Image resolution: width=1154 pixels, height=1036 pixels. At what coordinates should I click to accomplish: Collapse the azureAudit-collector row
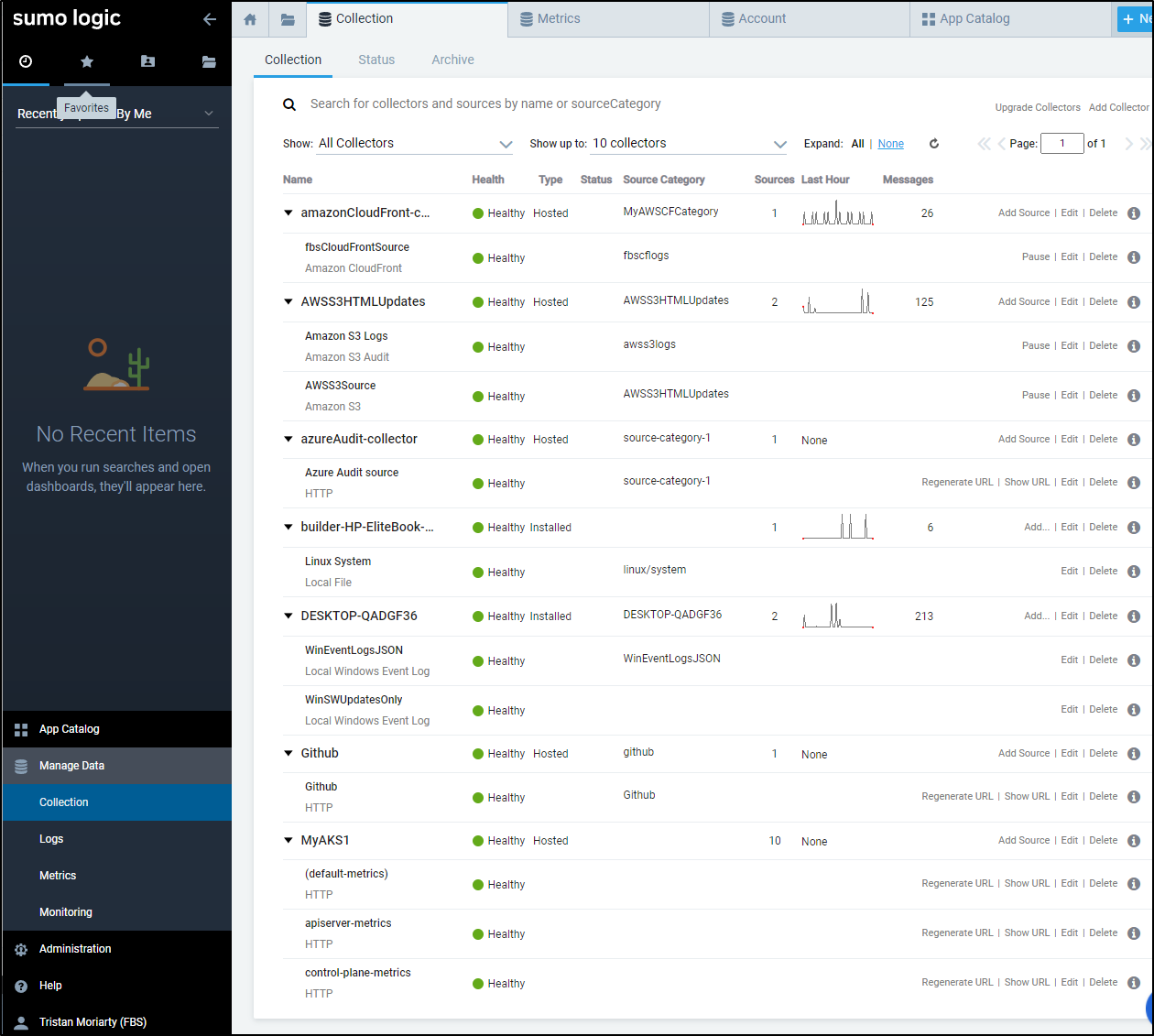point(288,440)
